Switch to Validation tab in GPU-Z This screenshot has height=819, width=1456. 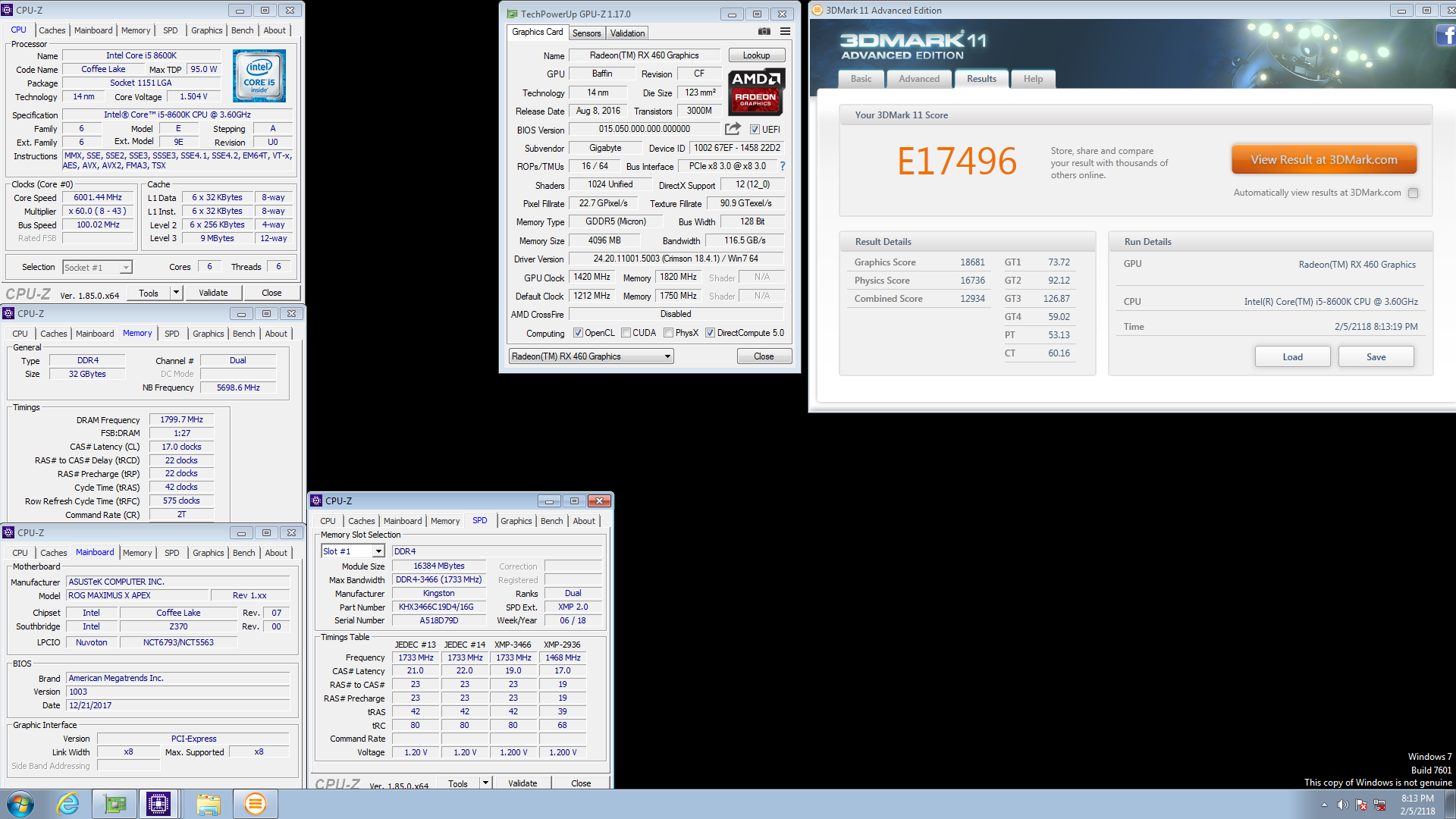[x=627, y=33]
